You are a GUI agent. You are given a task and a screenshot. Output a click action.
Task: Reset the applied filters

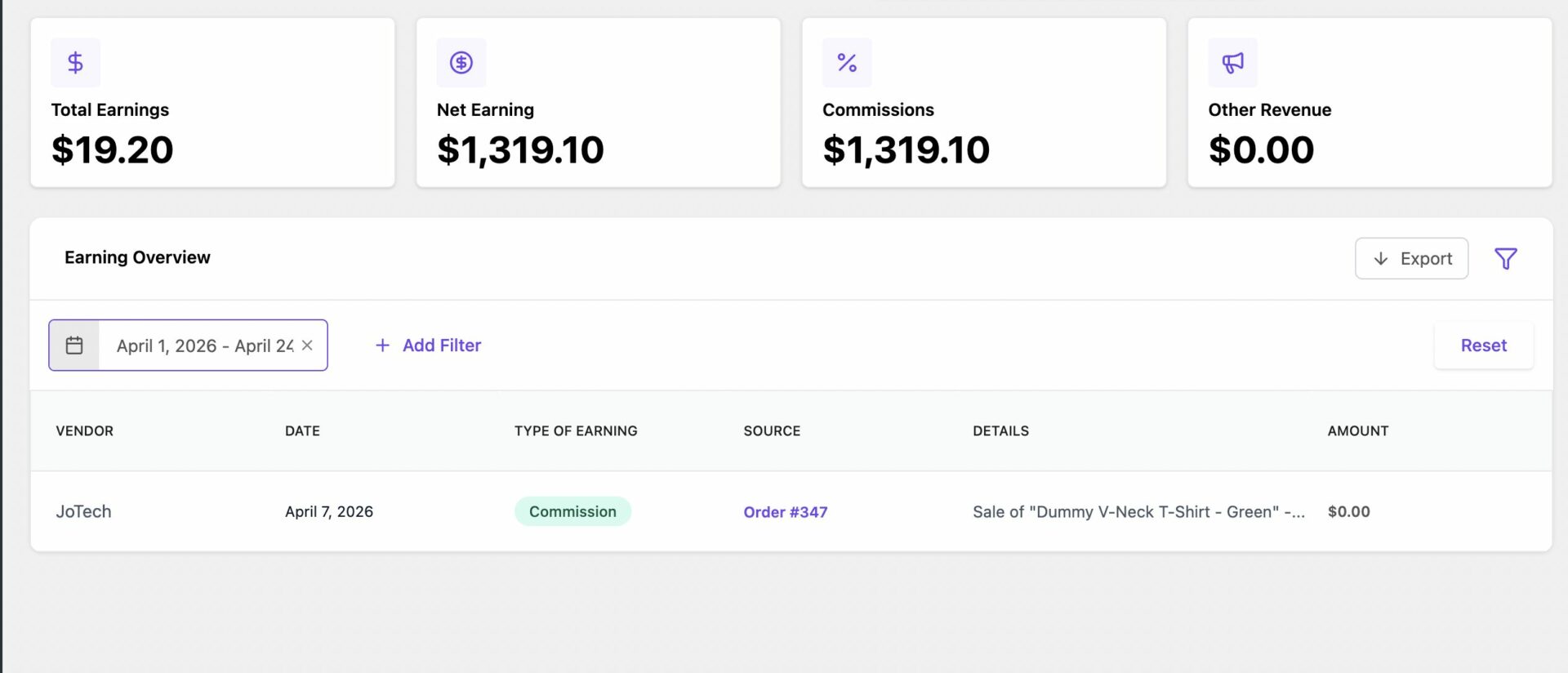point(1483,345)
